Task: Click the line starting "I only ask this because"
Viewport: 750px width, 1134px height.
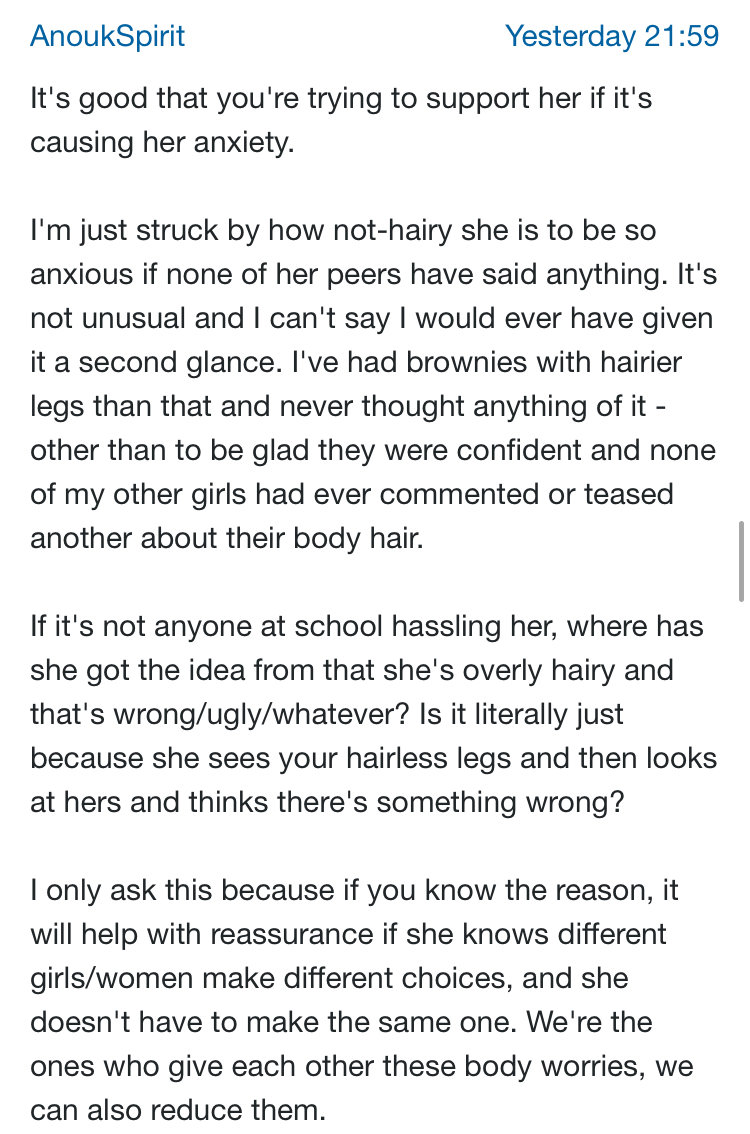Action: point(354,891)
